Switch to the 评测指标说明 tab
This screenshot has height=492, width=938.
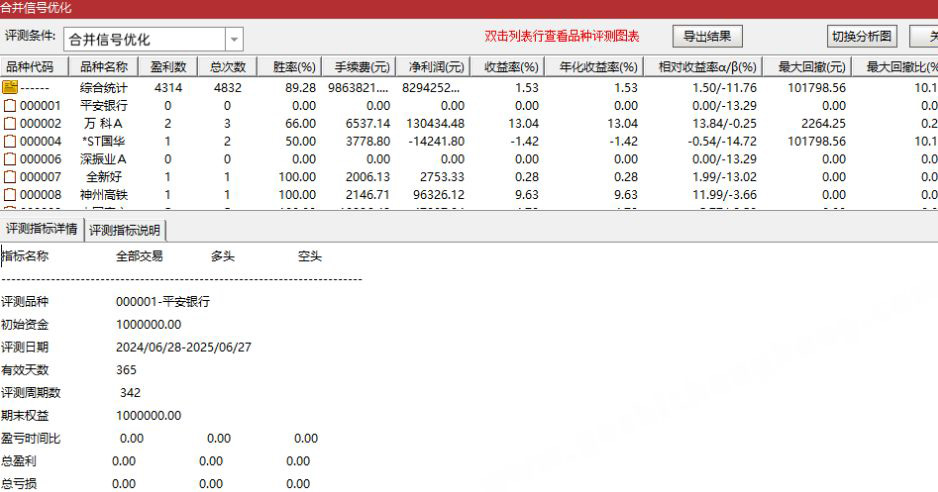125,230
